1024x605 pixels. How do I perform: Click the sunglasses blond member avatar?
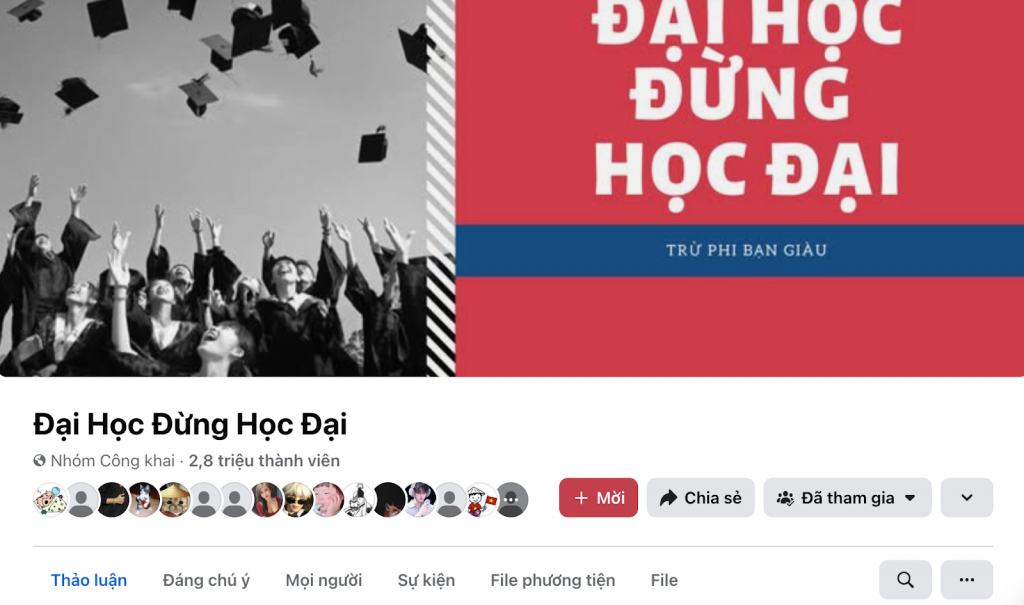click(296, 500)
